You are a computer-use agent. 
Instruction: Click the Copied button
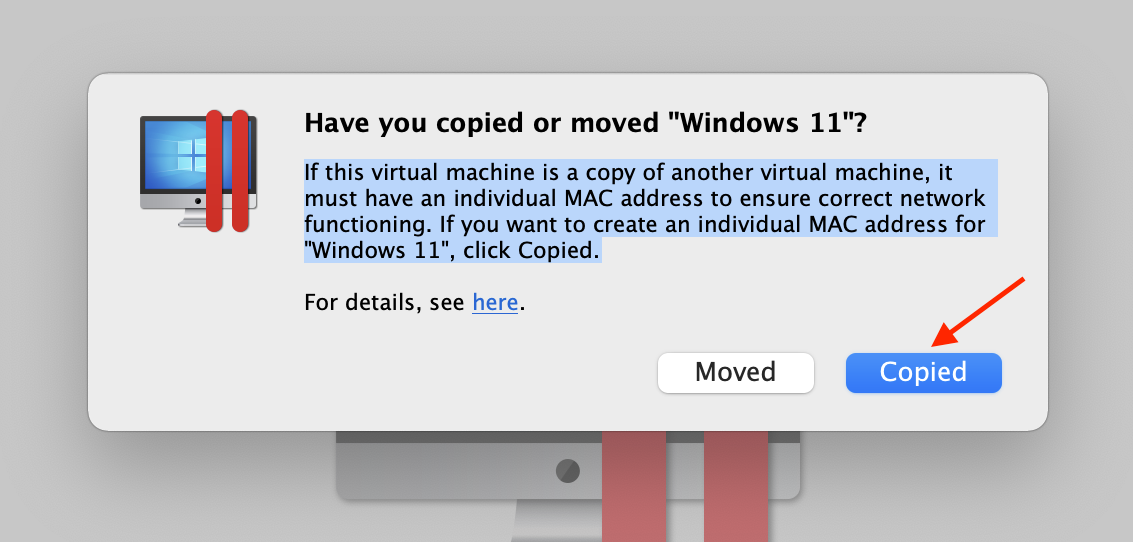(923, 373)
